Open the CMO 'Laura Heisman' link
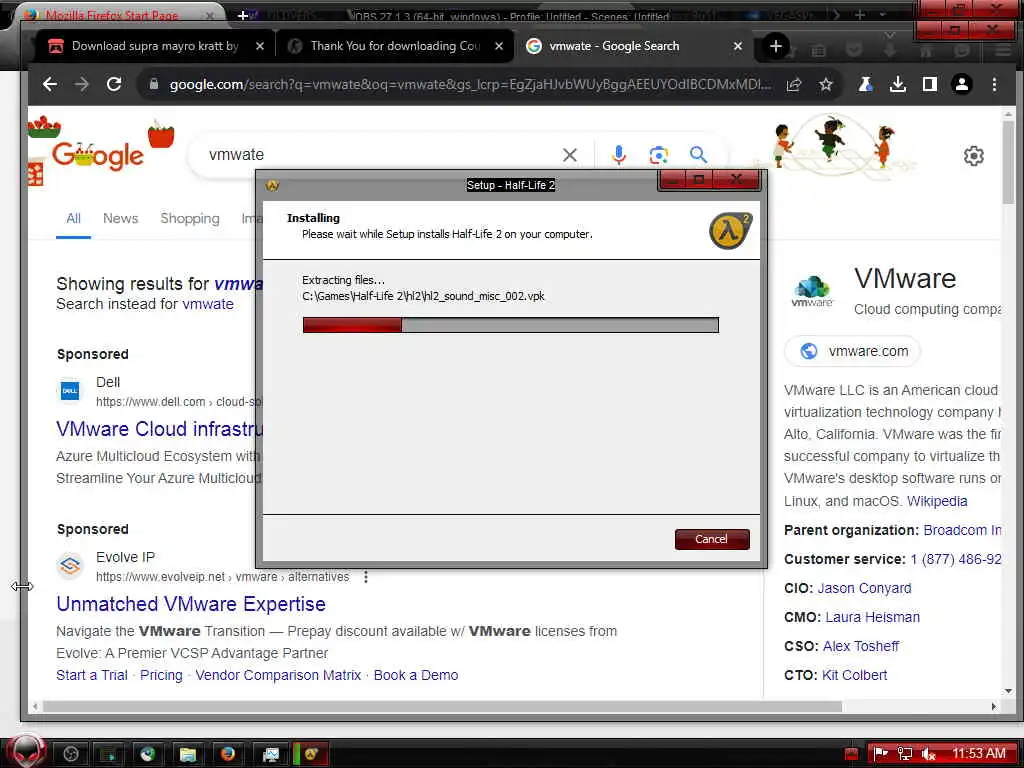 [872, 617]
